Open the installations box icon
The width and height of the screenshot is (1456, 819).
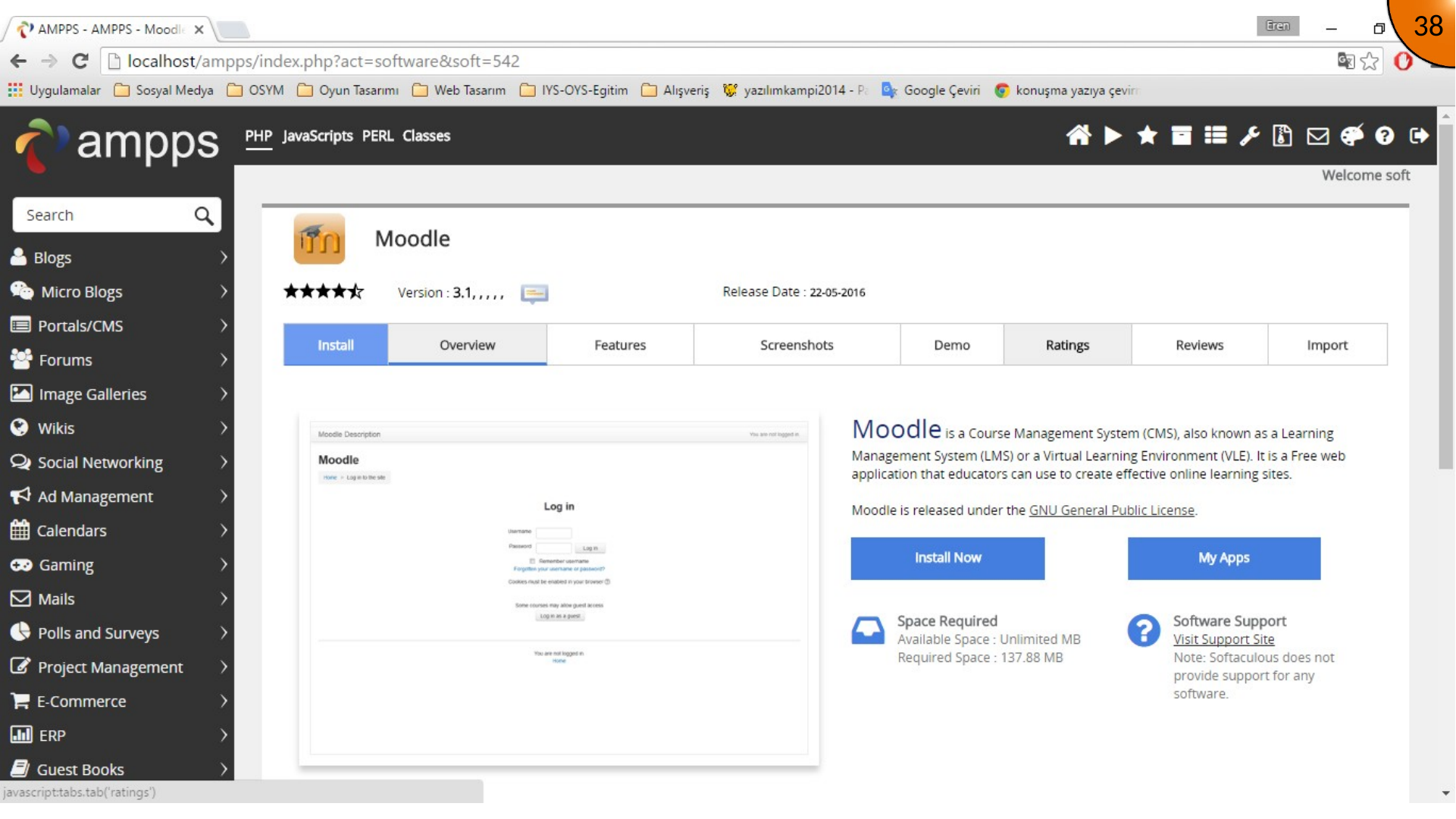[1181, 136]
